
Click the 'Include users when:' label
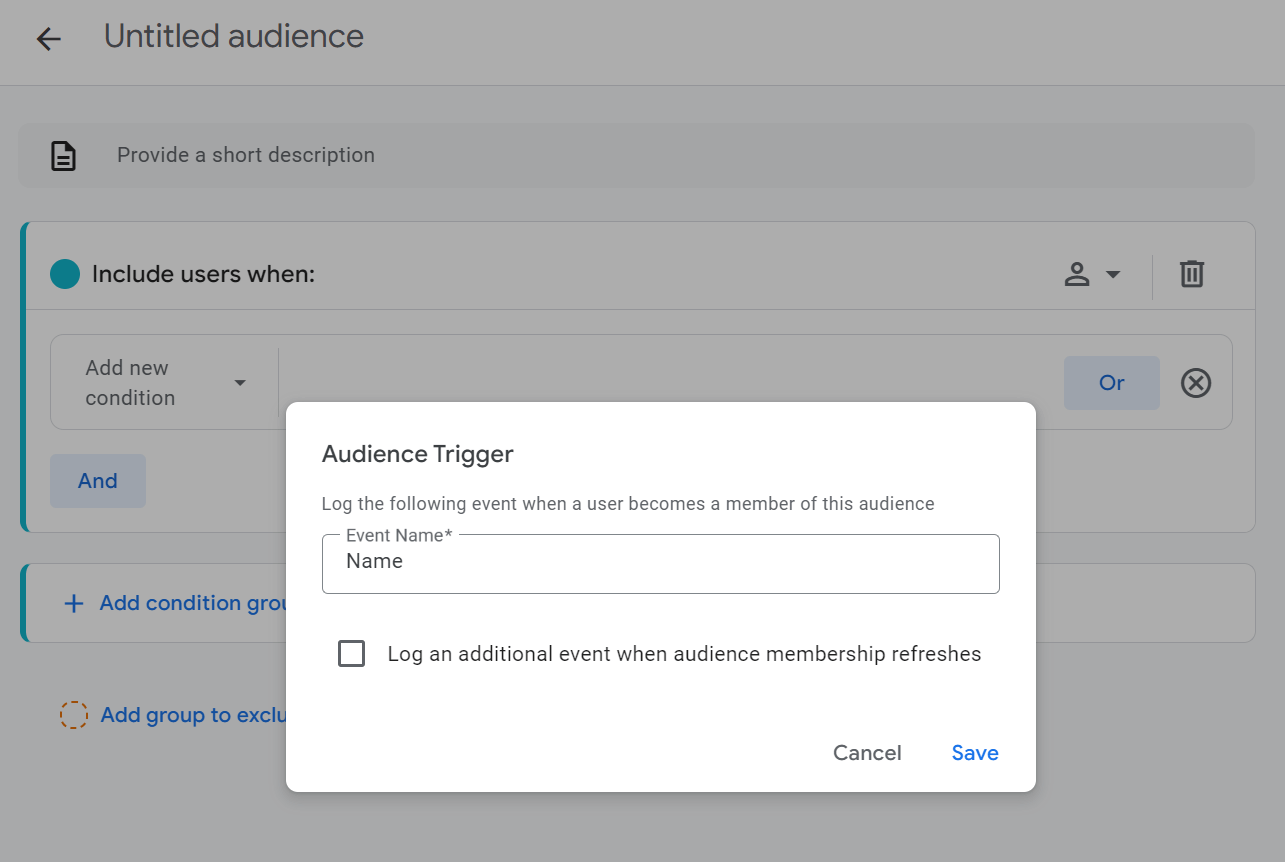point(204,274)
